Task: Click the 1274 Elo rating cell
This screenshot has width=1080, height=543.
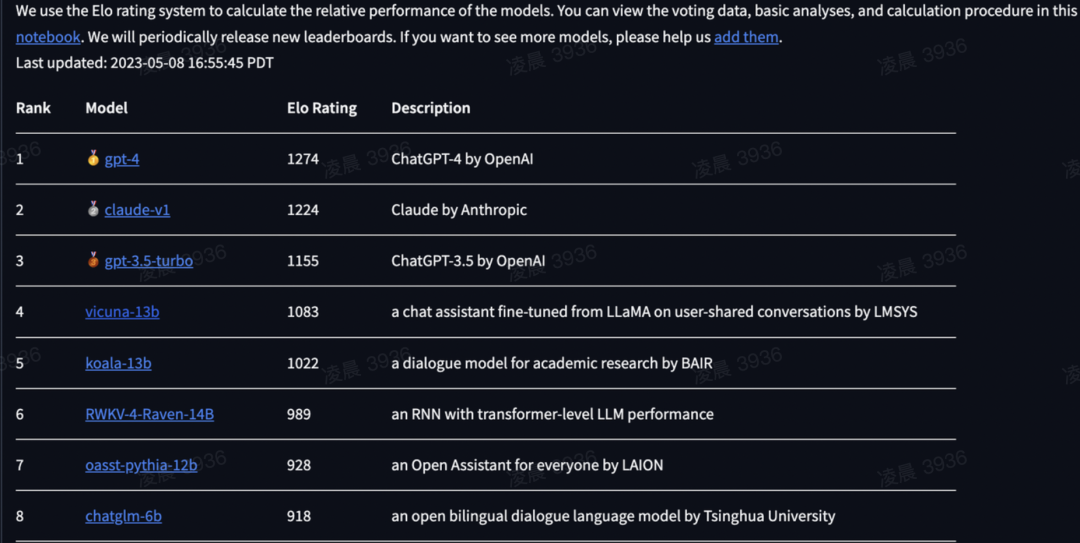Action: (303, 159)
